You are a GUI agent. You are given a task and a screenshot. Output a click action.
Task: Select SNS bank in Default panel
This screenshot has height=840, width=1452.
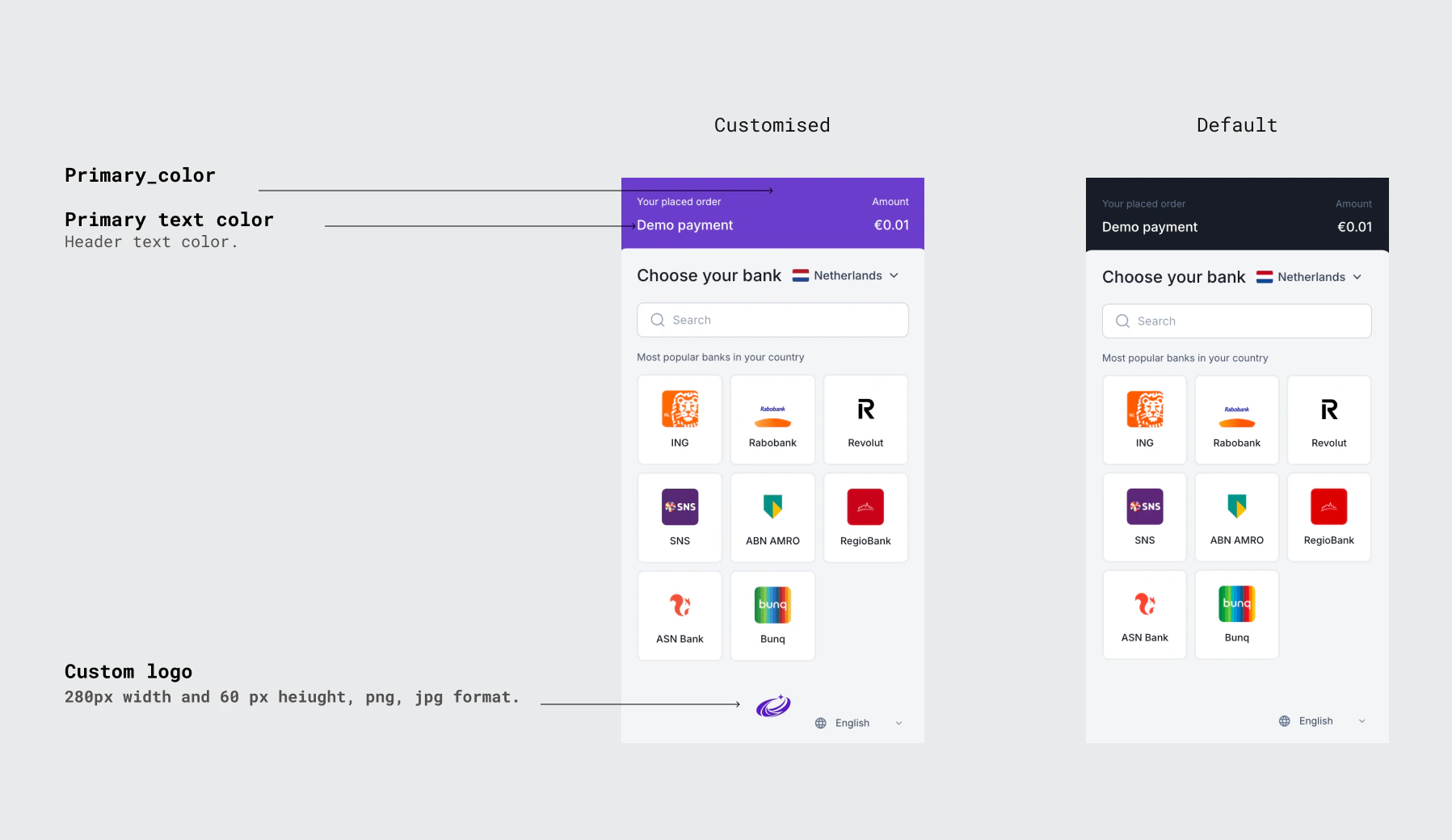coord(1145,518)
